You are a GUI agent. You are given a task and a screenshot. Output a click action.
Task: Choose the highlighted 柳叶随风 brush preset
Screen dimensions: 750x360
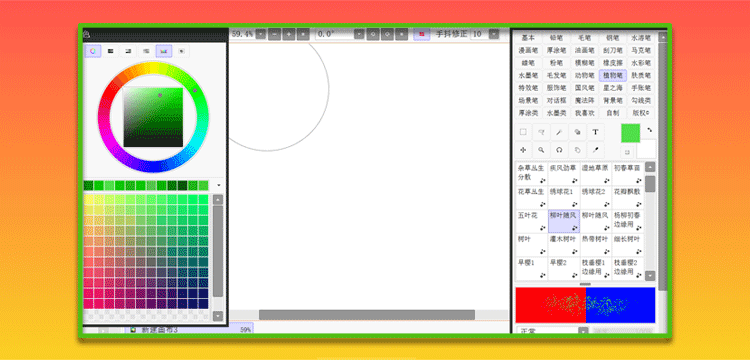click(x=564, y=221)
